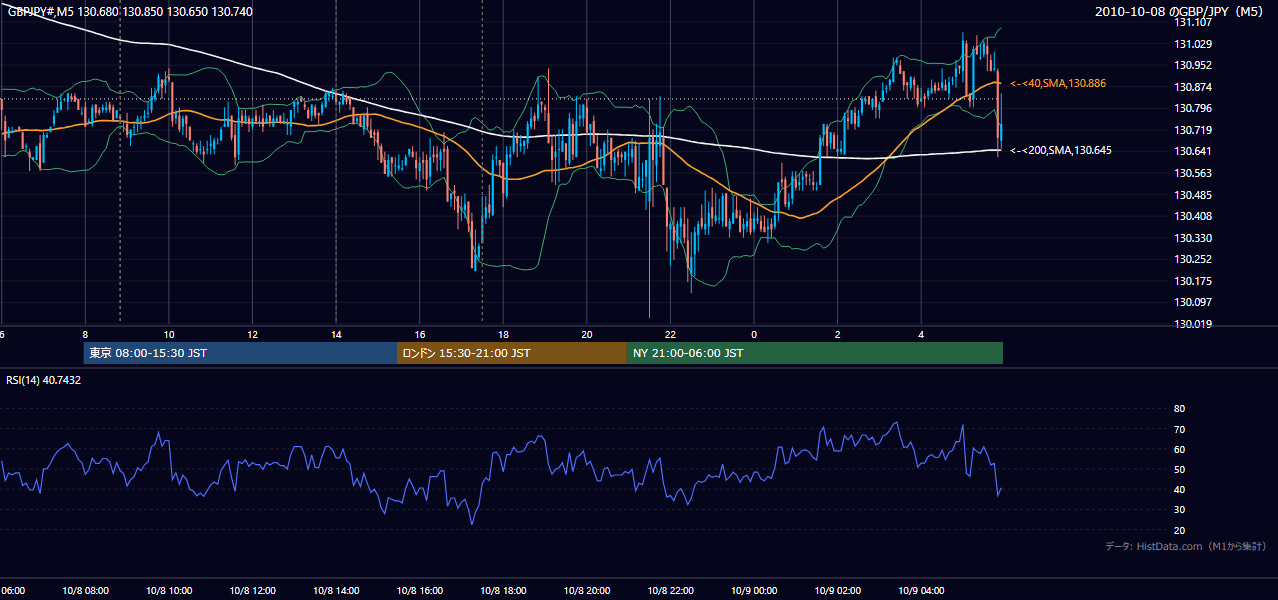Image resolution: width=1278 pixels, height=600 pixels.
Task: Click hour tick 8 below the price chart
Action: coord(85,334)
